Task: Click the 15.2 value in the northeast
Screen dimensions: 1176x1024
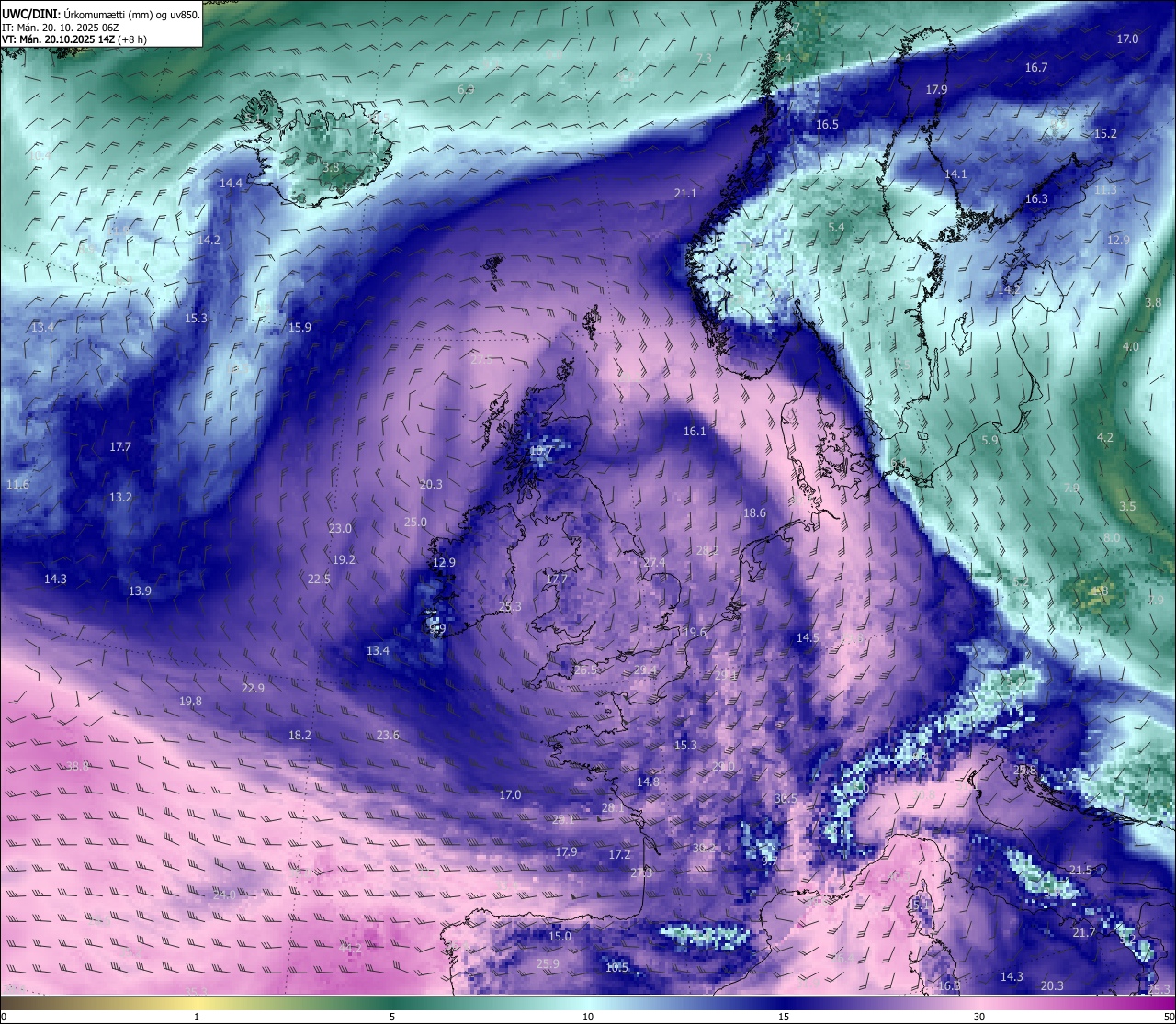Action: (x=1105, y=133)
